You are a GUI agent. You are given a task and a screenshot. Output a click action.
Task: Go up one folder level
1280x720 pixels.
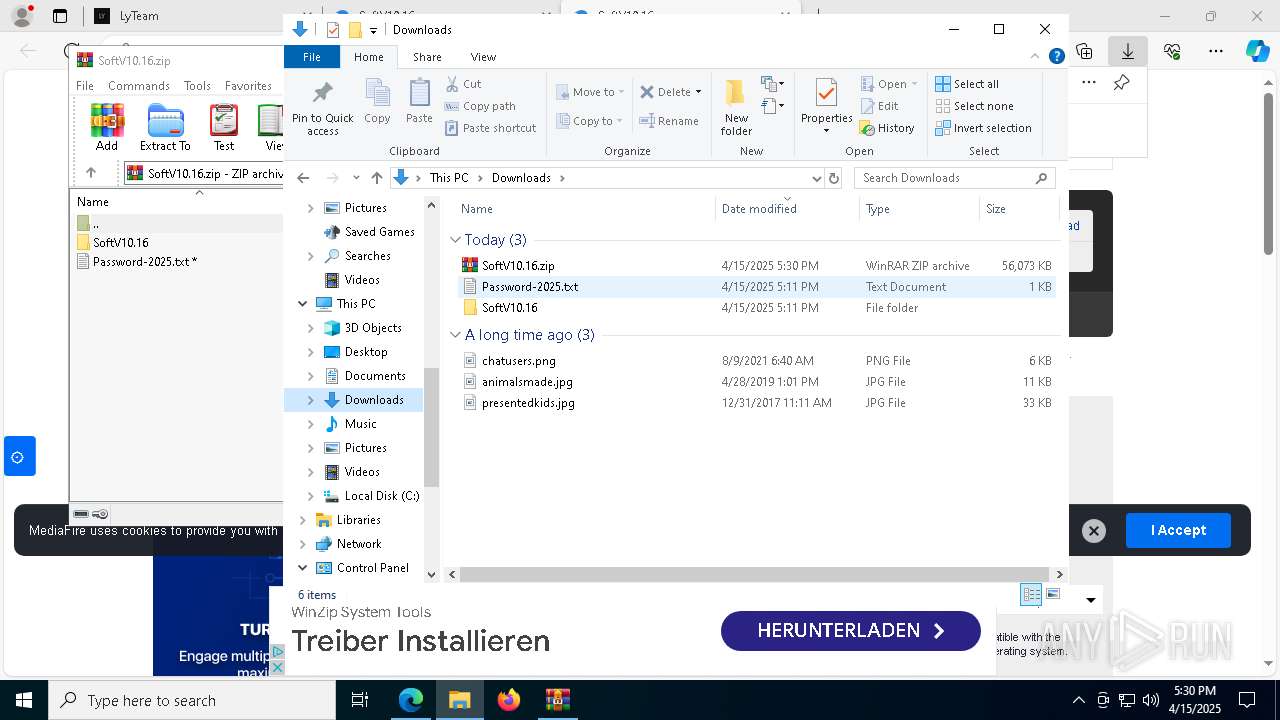[376, 178]
